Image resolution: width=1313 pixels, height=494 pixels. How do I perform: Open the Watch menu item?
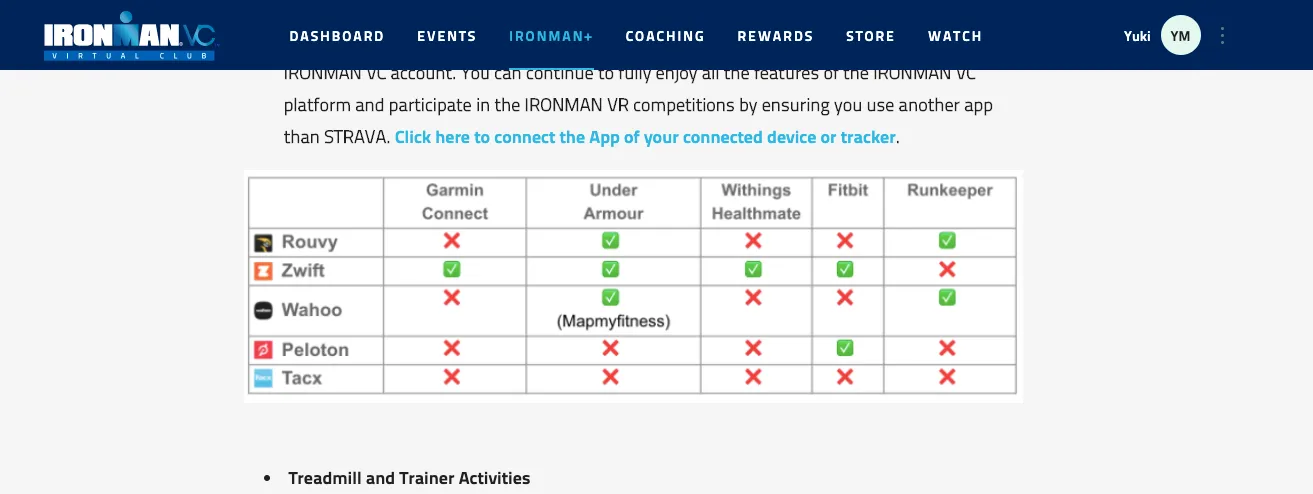[955, 36]
